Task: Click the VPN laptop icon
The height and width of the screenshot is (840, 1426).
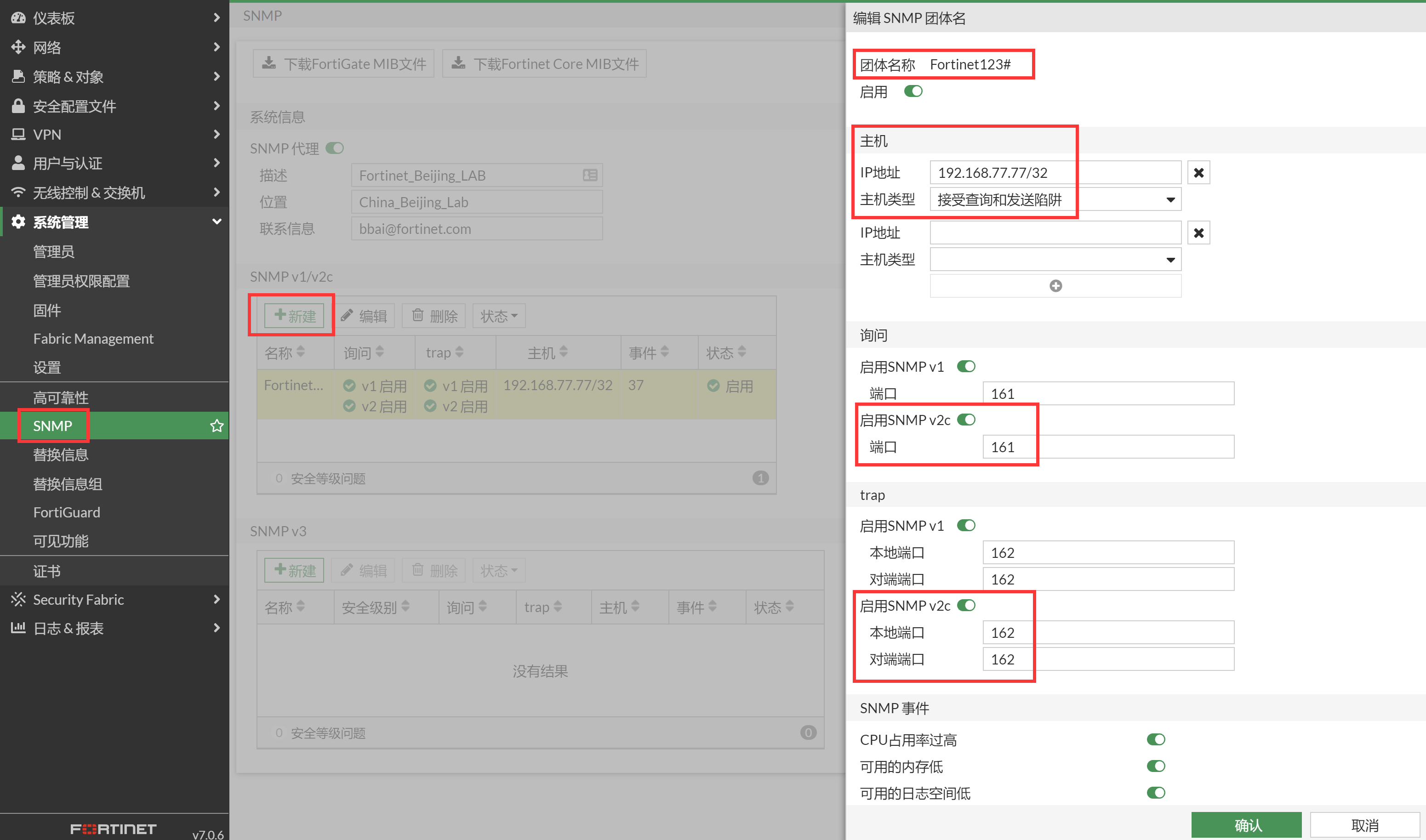Action: 18,134
